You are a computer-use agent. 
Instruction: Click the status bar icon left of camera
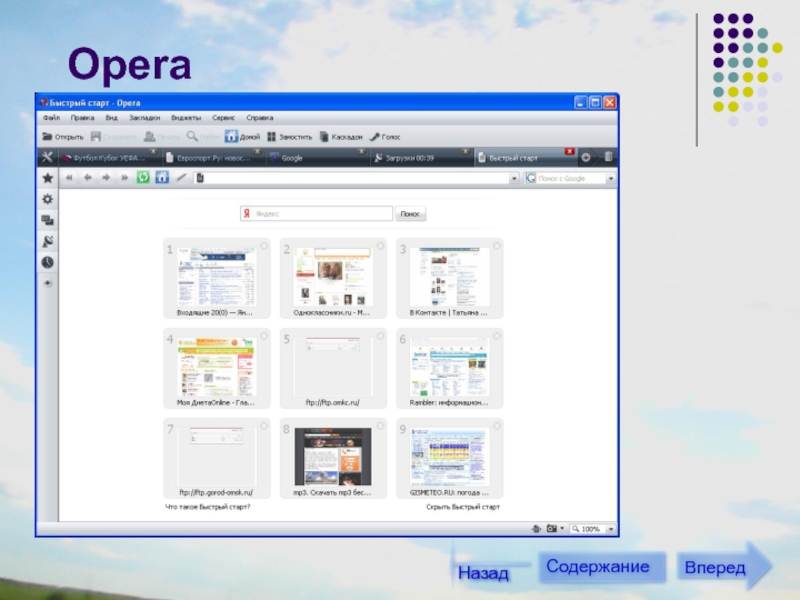[536, 529]
